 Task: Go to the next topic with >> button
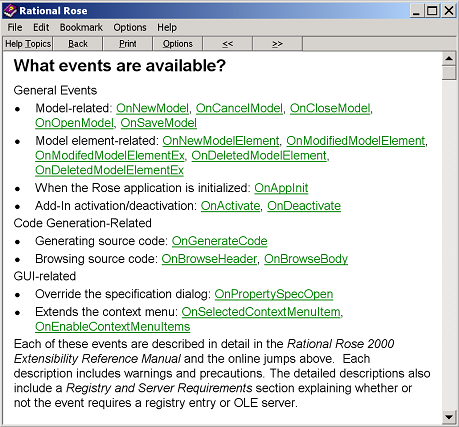click(x=277, y=44)
